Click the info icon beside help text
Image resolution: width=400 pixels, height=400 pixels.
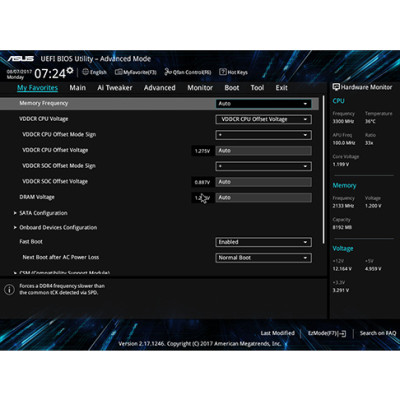click(x=9, y=289)
